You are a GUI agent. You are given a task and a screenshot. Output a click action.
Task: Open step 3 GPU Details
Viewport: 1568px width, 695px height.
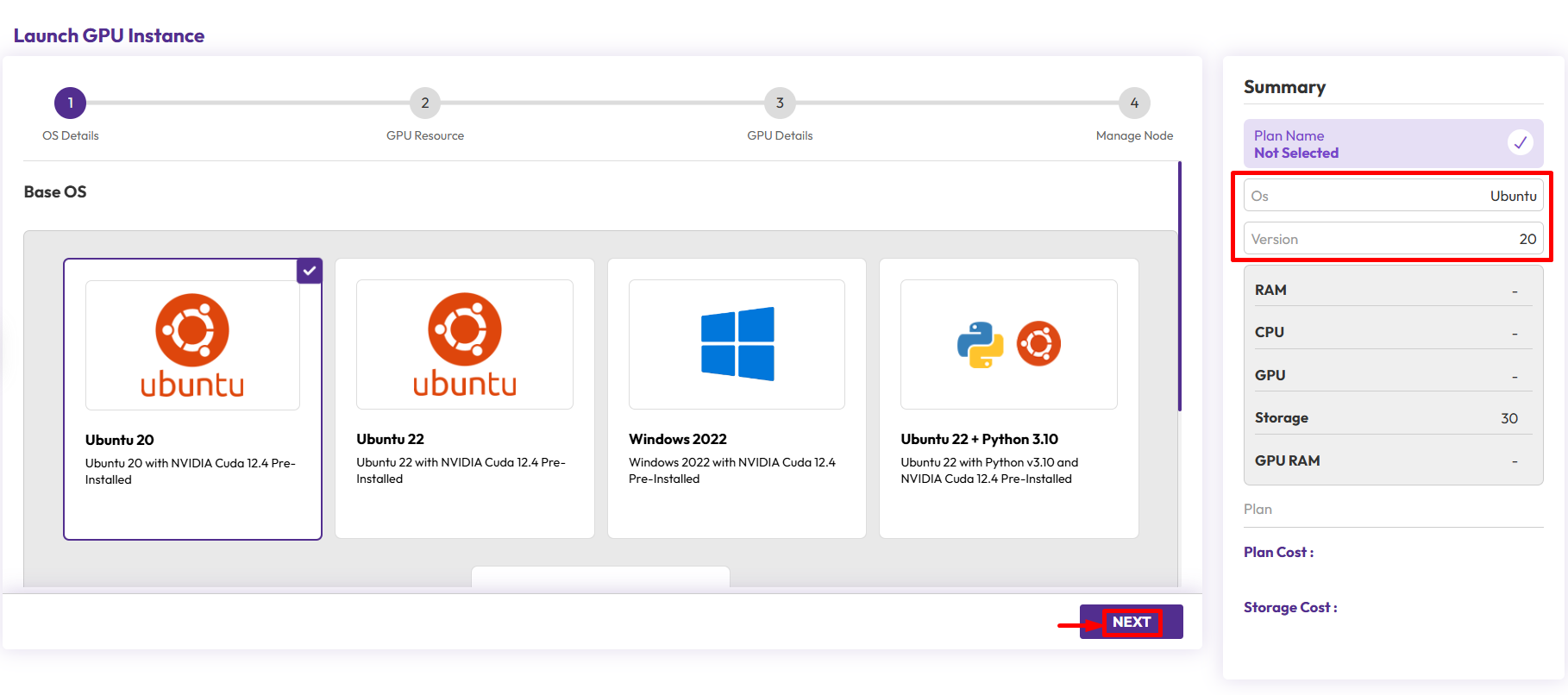point(780,103)
